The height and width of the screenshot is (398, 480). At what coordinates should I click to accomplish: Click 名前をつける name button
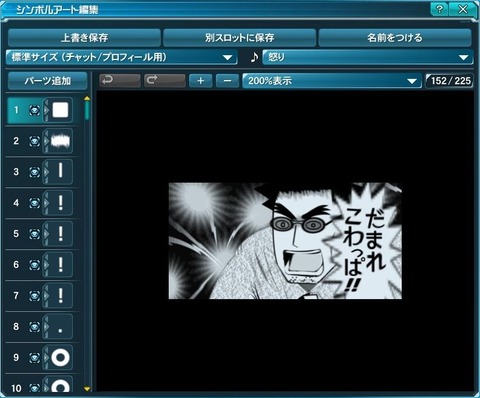point(395,37)
